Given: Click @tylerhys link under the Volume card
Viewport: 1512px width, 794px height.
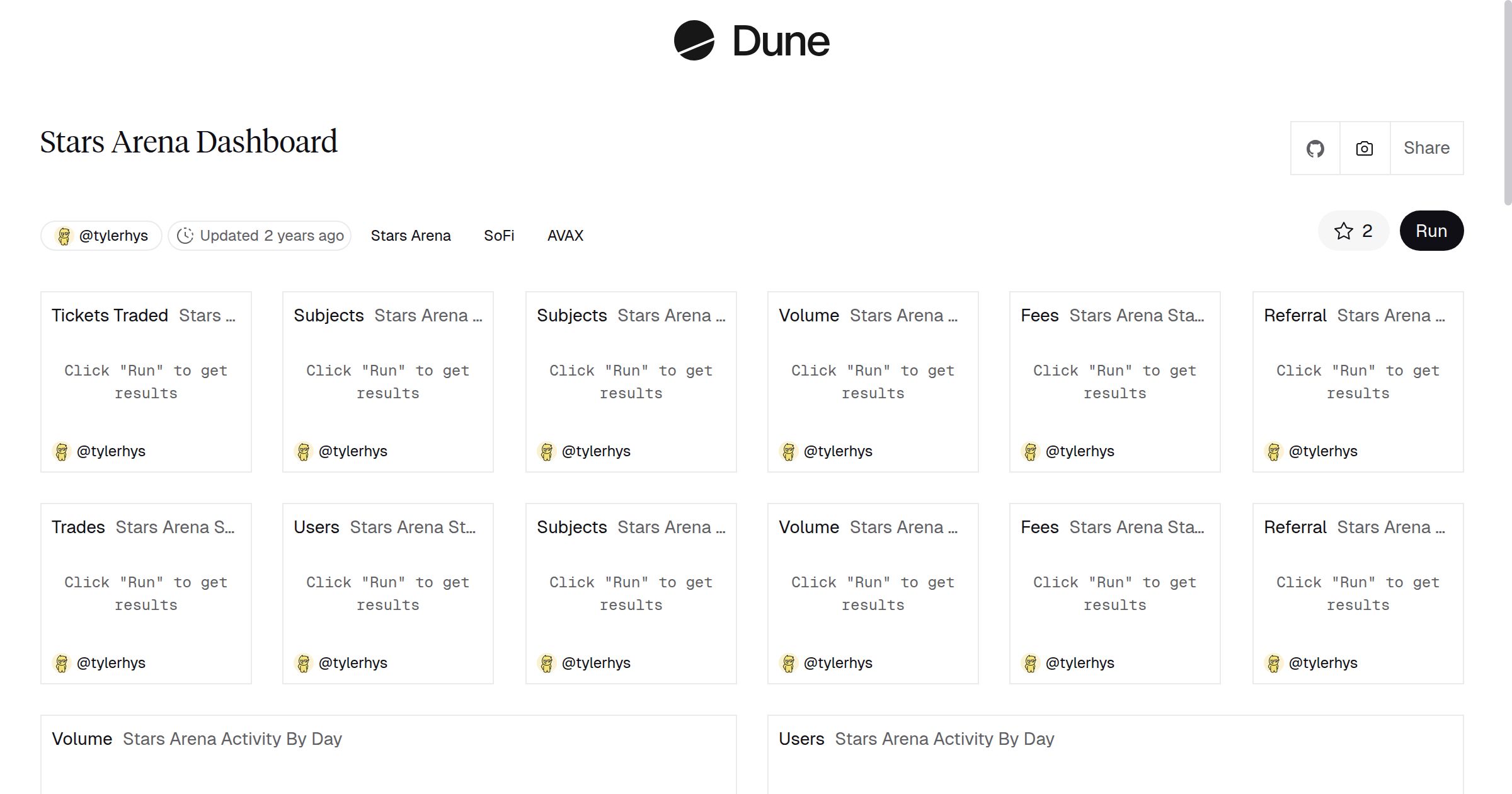Looking at the screenshot, I should click(838, 451).
